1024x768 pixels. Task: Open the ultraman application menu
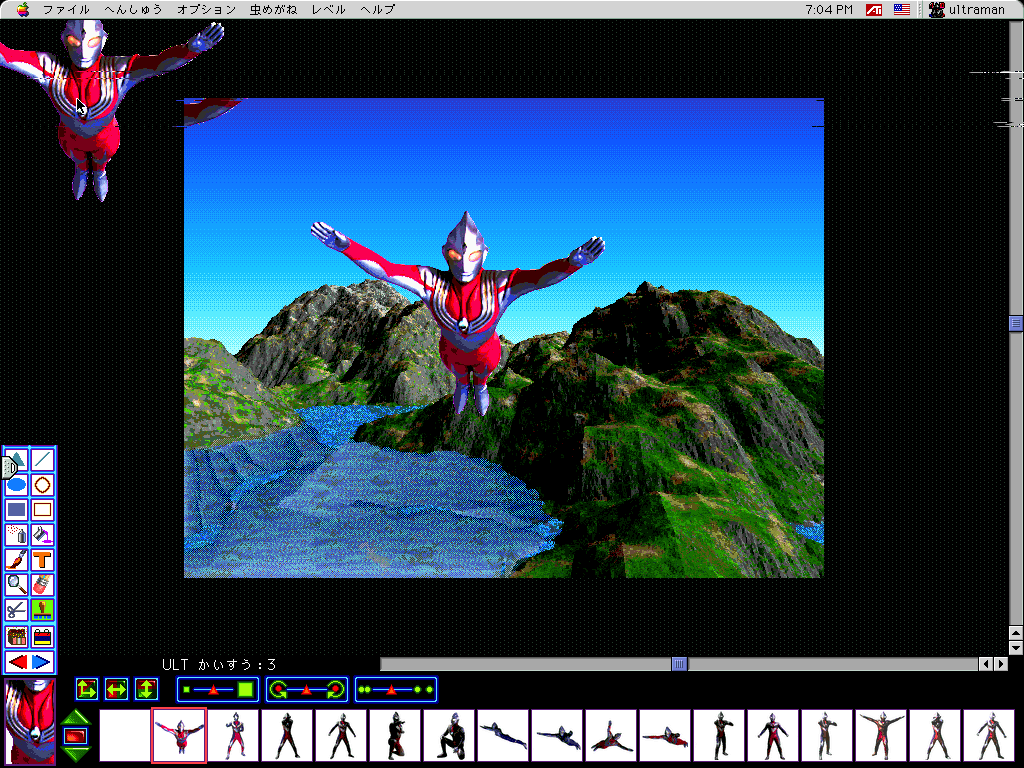coord(967,9)
